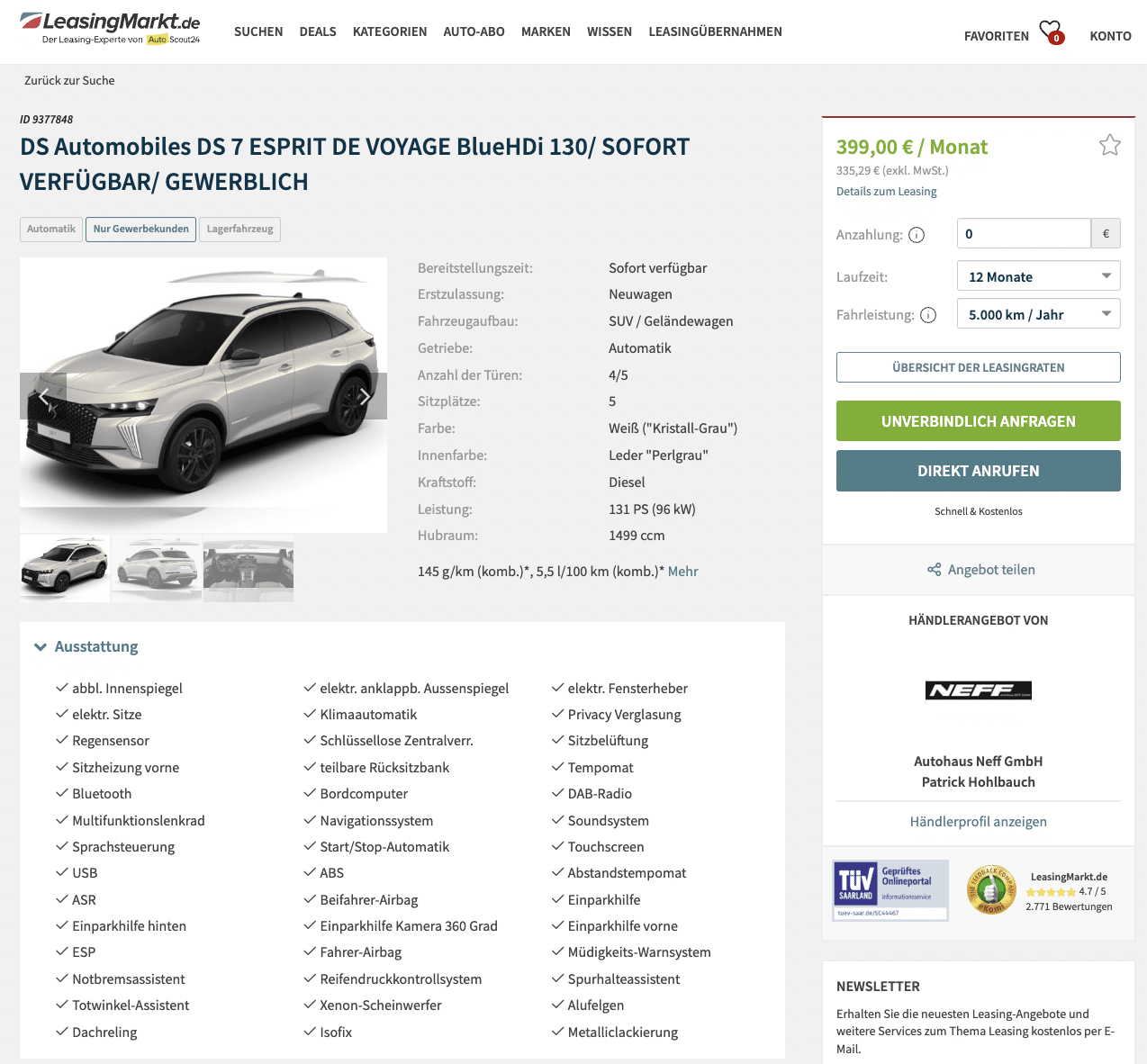Viewport: 1147px width, 1064px height.
Task: Open the Laufzeit 12 Monate dropdown
Action: click(x=1039, y=276)
